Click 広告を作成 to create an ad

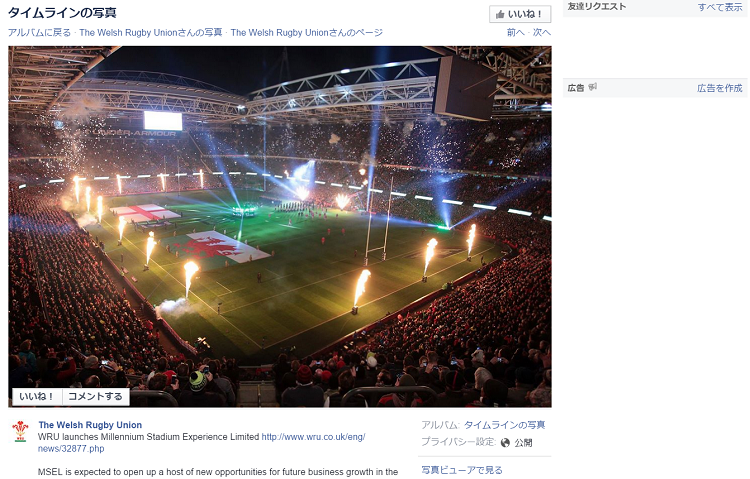720,88
